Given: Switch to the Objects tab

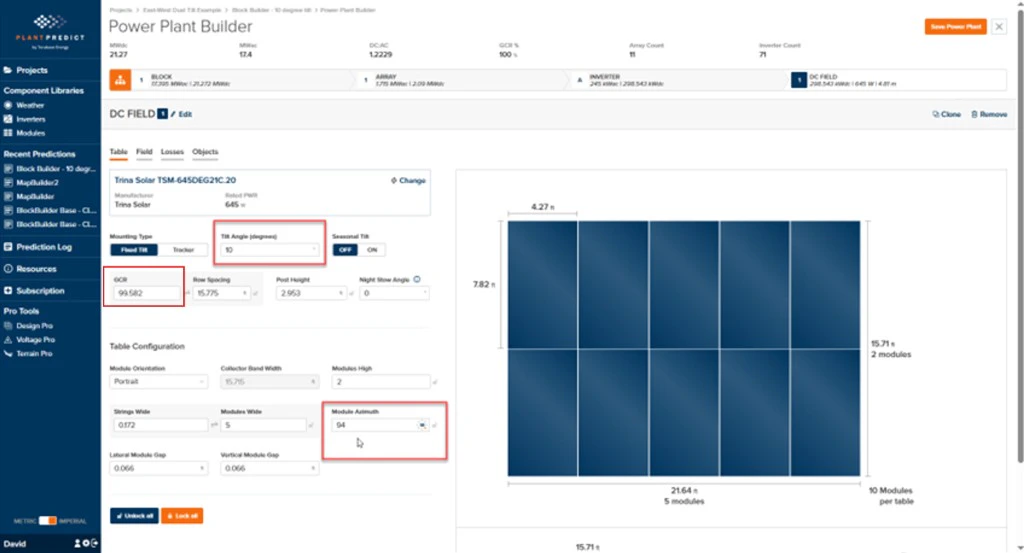Looking at the screenshot, I should coord(205,152).
